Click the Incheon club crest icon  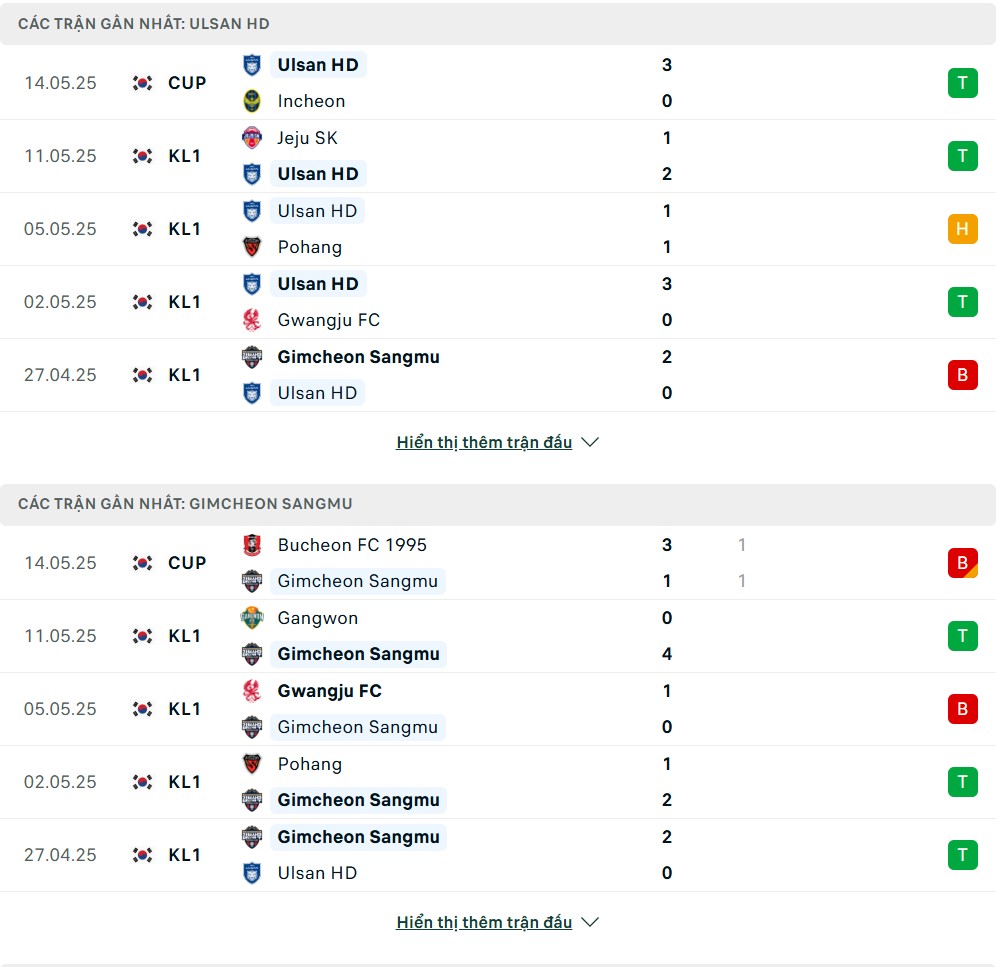pyautogui.click(x=252, y=101)
